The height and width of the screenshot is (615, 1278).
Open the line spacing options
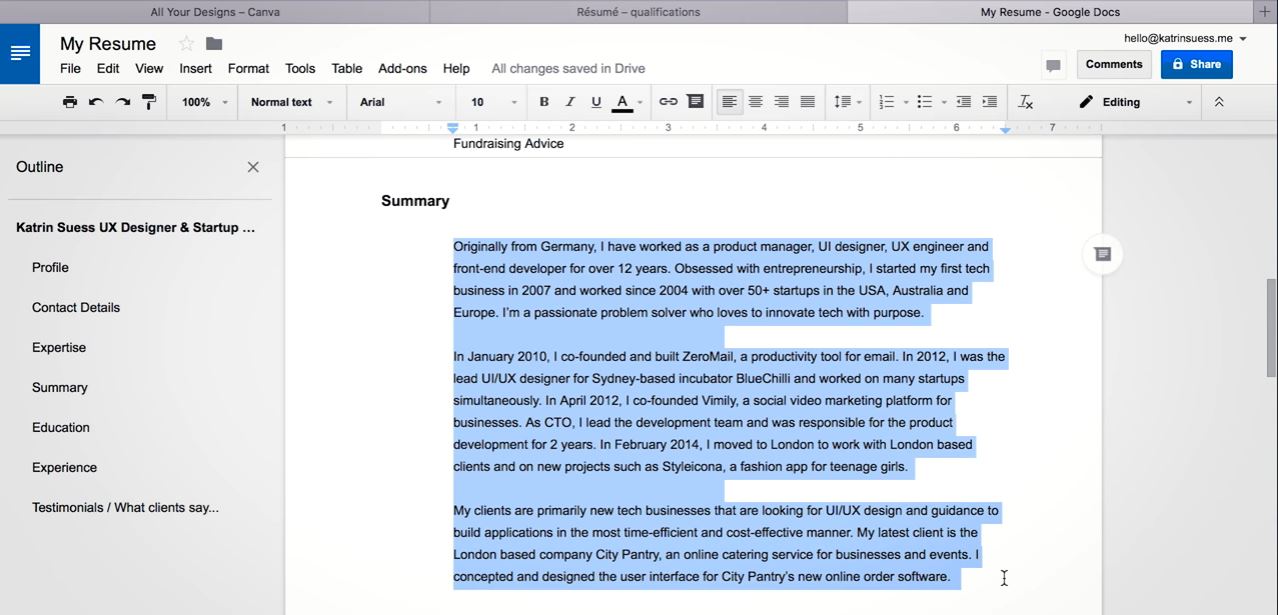click(848, 102)
